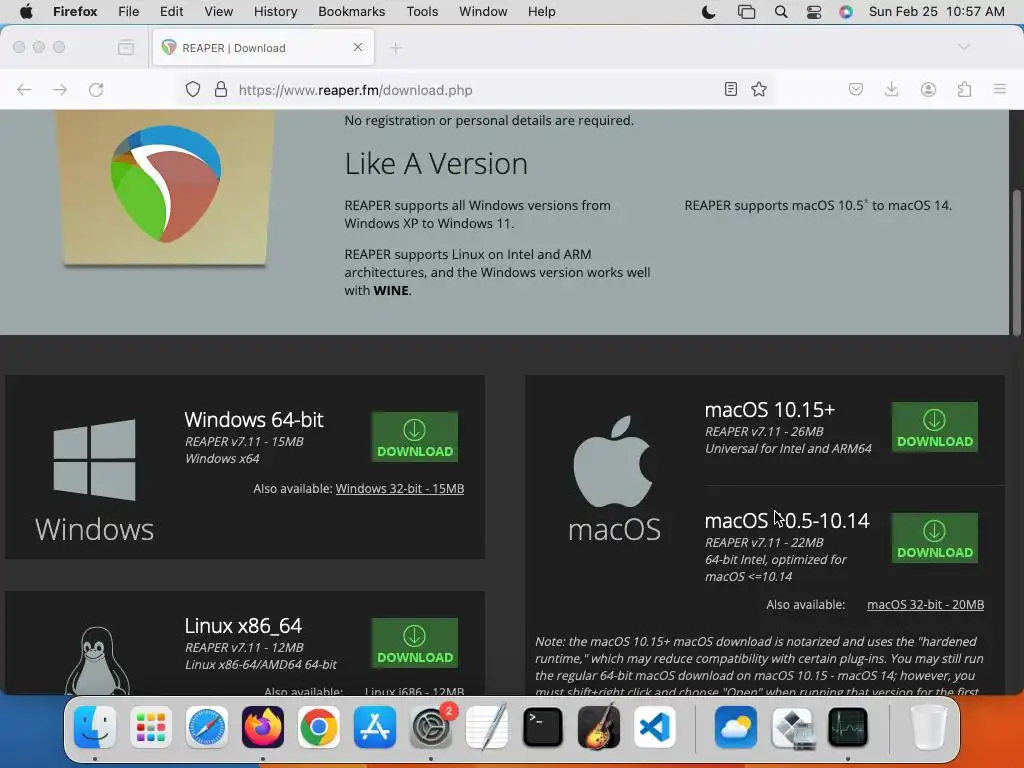Viewport: 1024px width, 768px height.
Task: Click the Apple macOS logo
Action: (613, 461)
